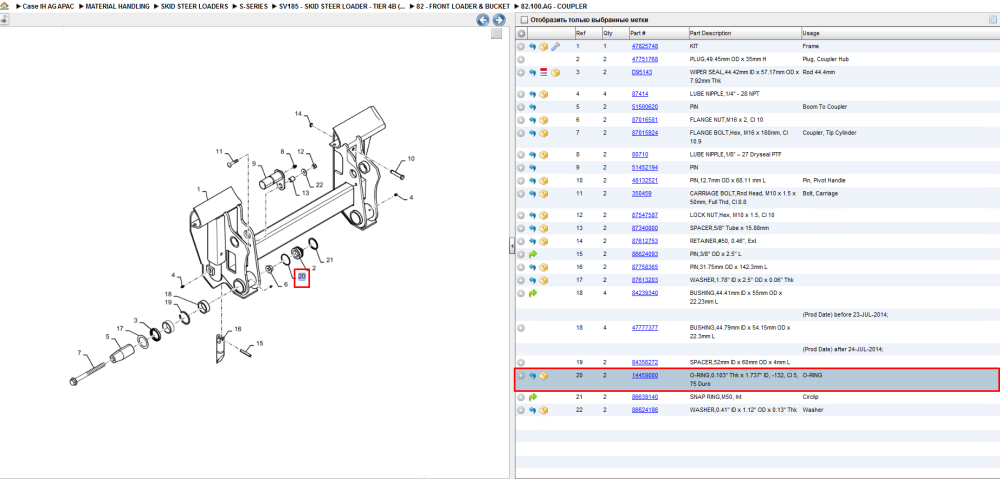Click callout 7 near the bolt
Screen dimensions: 1000x479
click(x=80, y=352)
